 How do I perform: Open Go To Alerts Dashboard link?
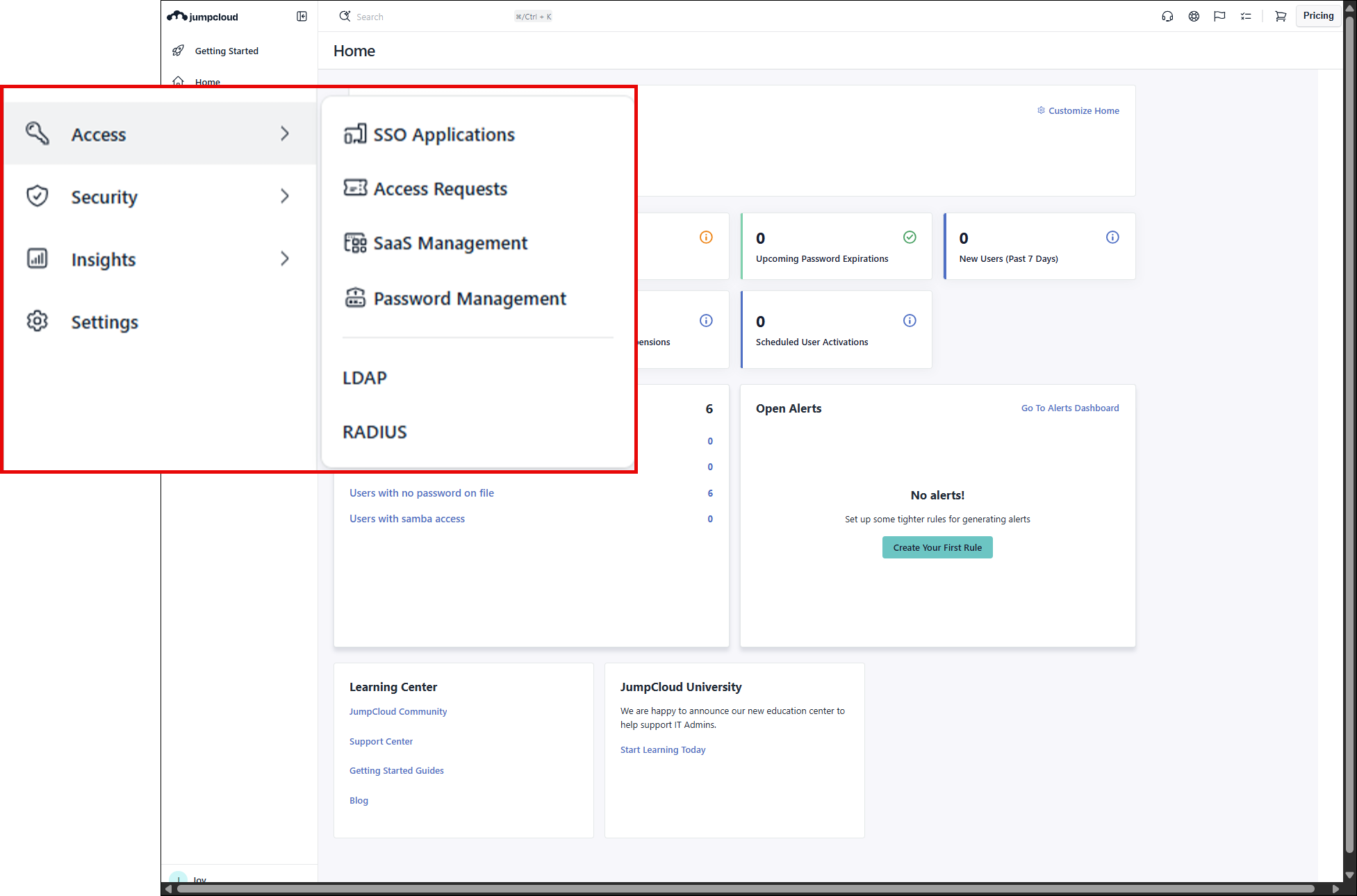(1069, 408)
